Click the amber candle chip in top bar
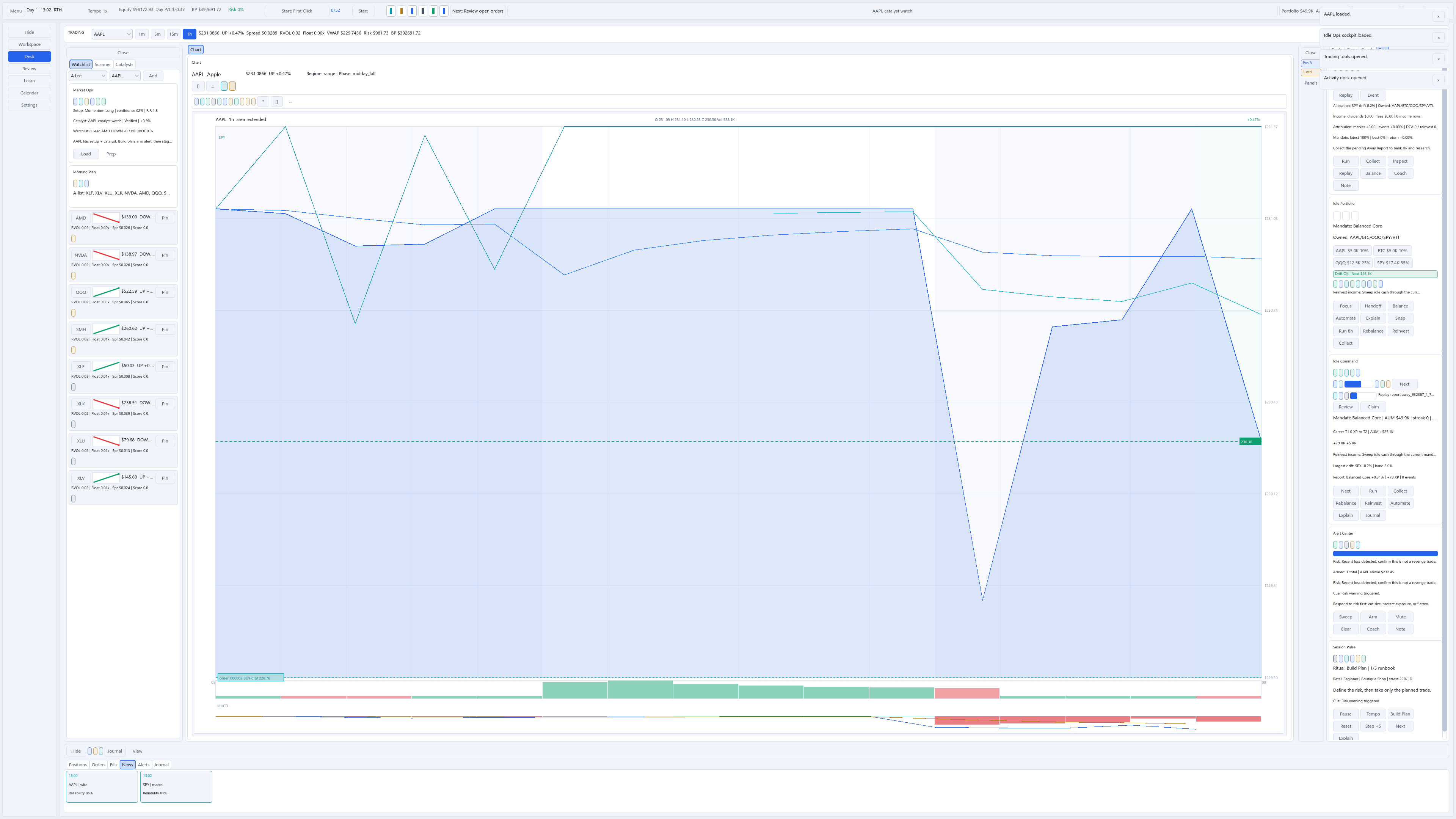 pos(401,11)
